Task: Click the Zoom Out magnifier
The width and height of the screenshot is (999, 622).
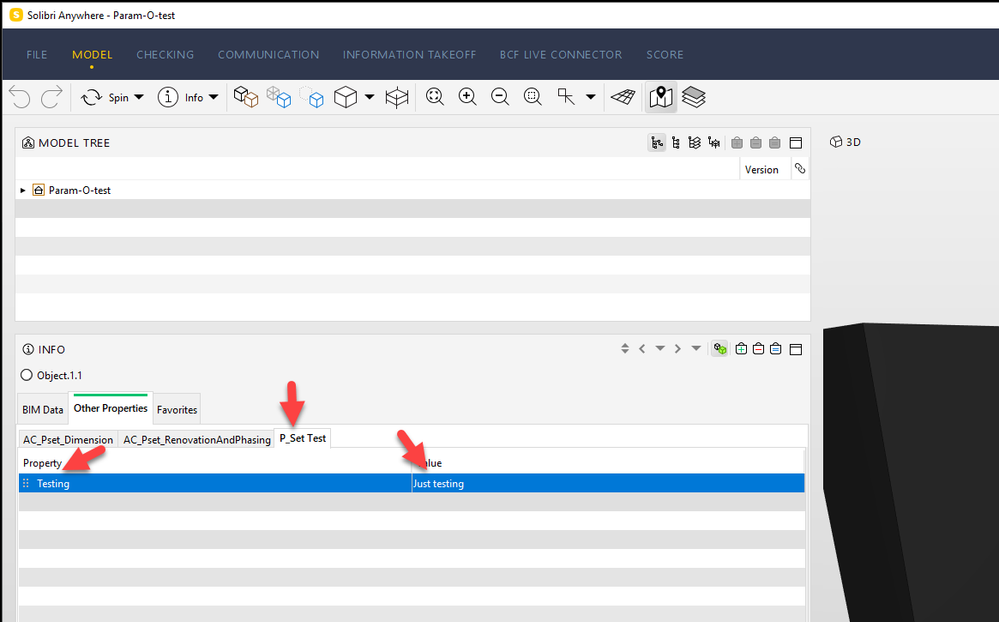Action: pyautogui.click(x=500, y=97)
